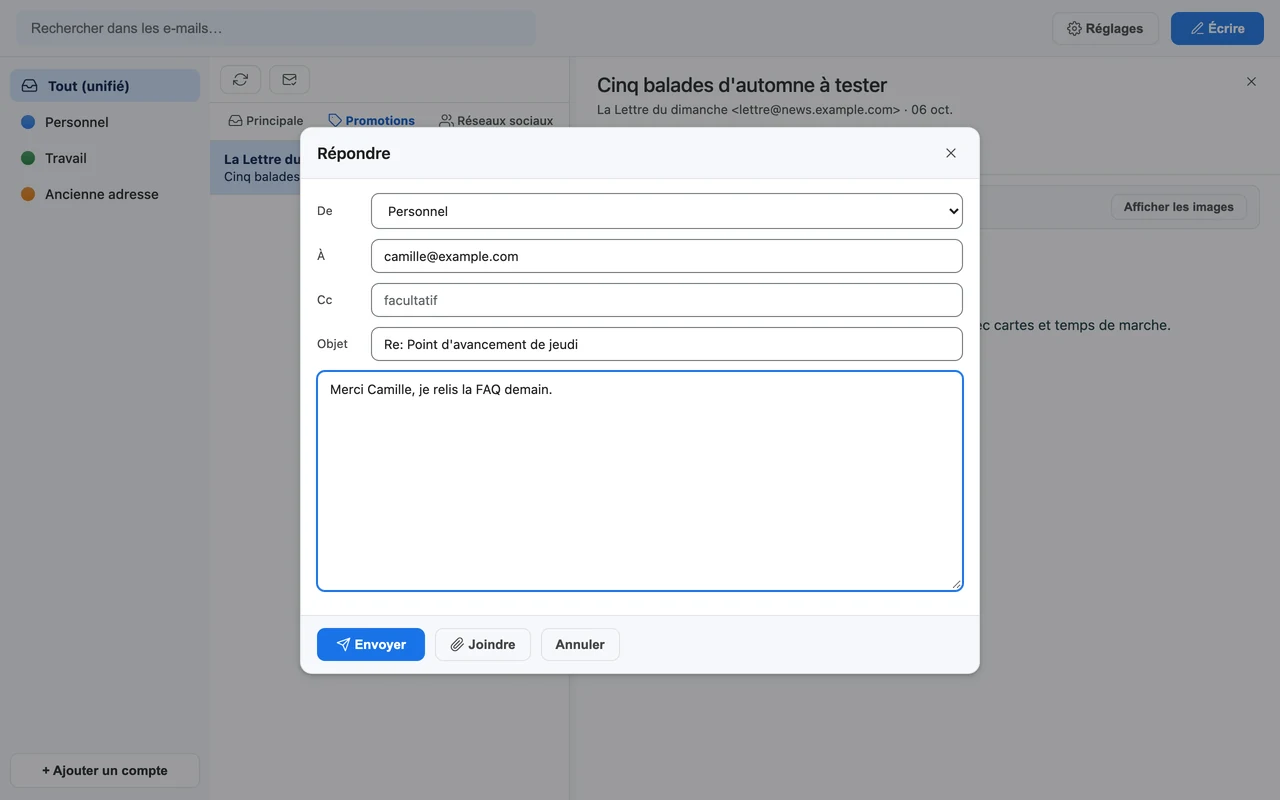Select the La Lettre du dimanche message
The image size is (1280, 800).
(255, 168)
